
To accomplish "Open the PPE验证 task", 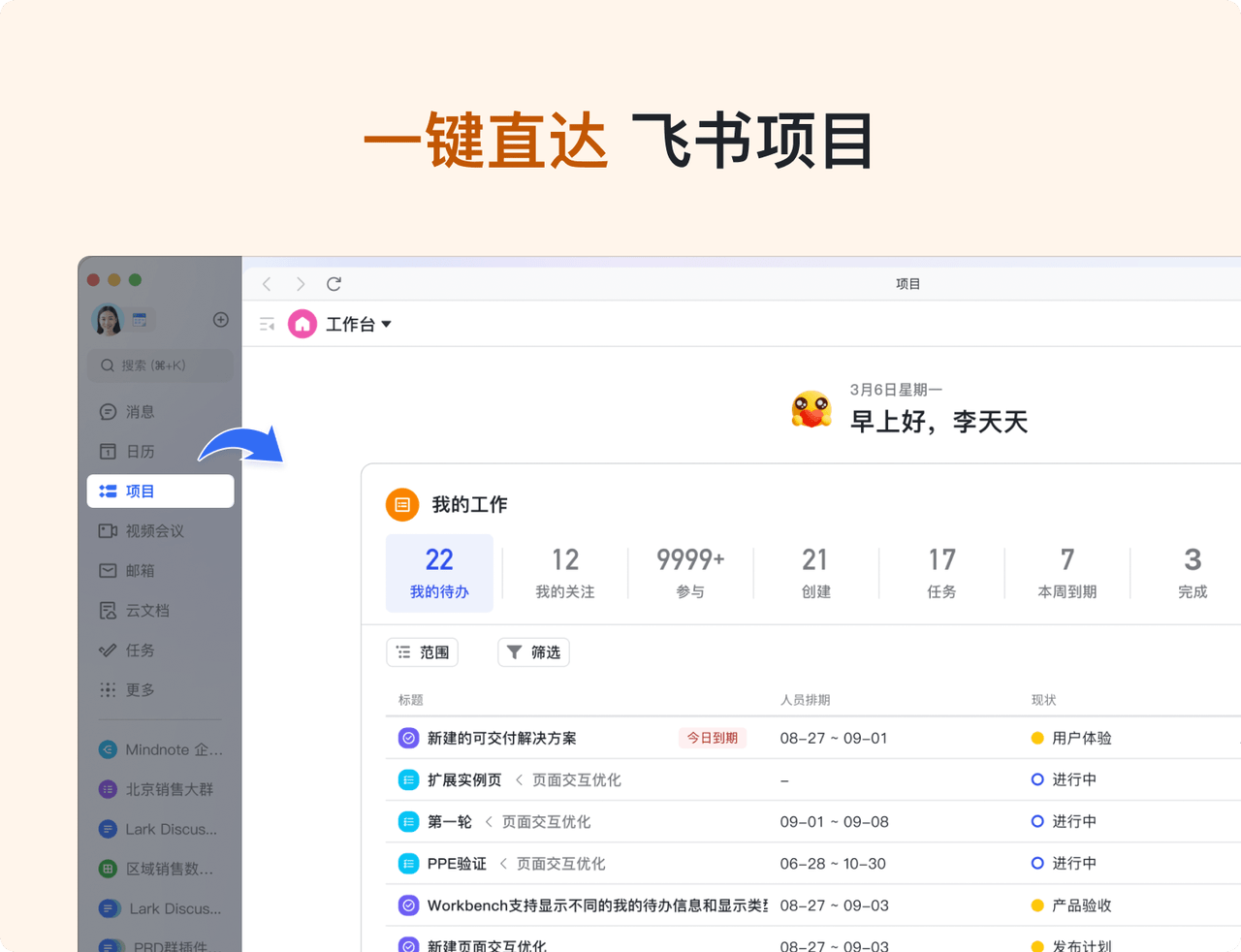I will pyautogui.click(x=457, y=864).
